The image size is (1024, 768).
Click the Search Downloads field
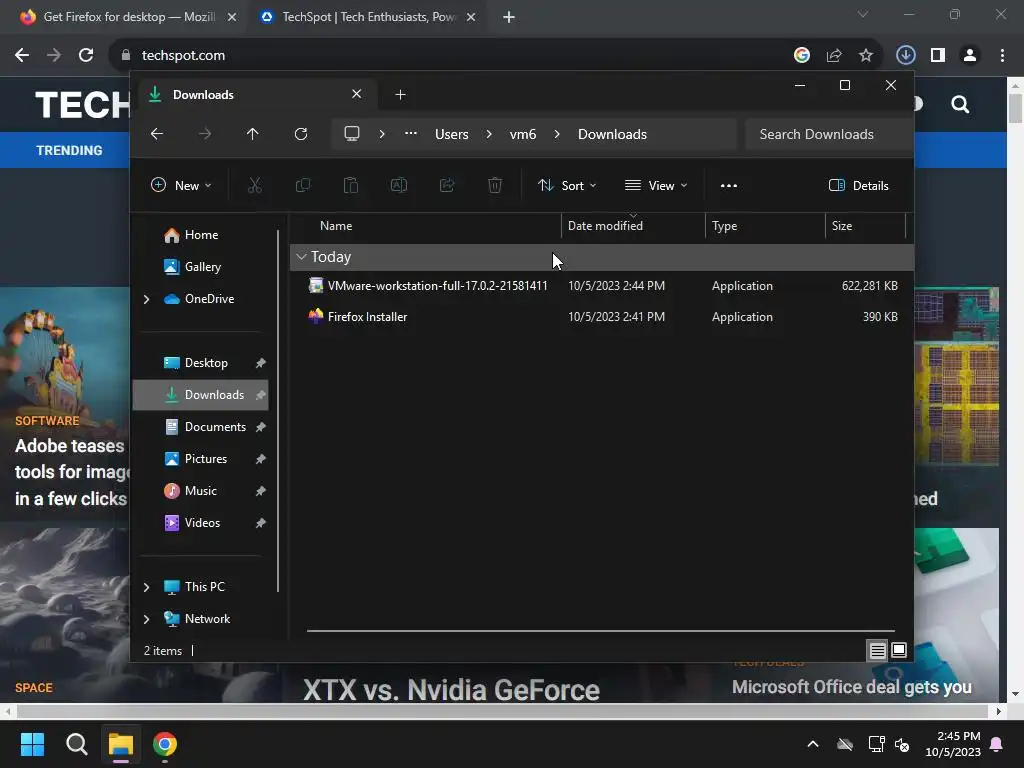click(x=828, y=134)
